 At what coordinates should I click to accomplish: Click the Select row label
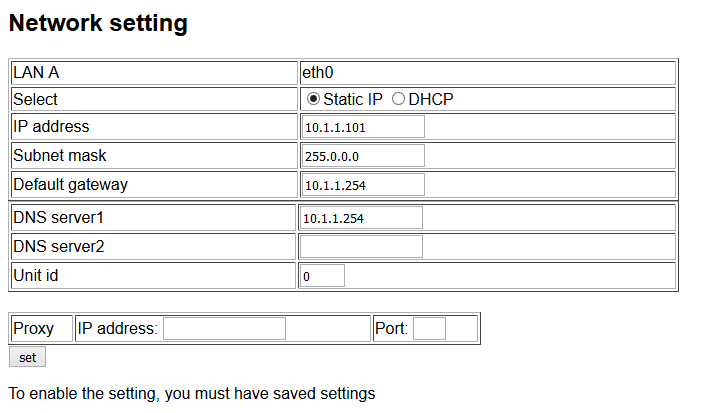click(36, 99)
